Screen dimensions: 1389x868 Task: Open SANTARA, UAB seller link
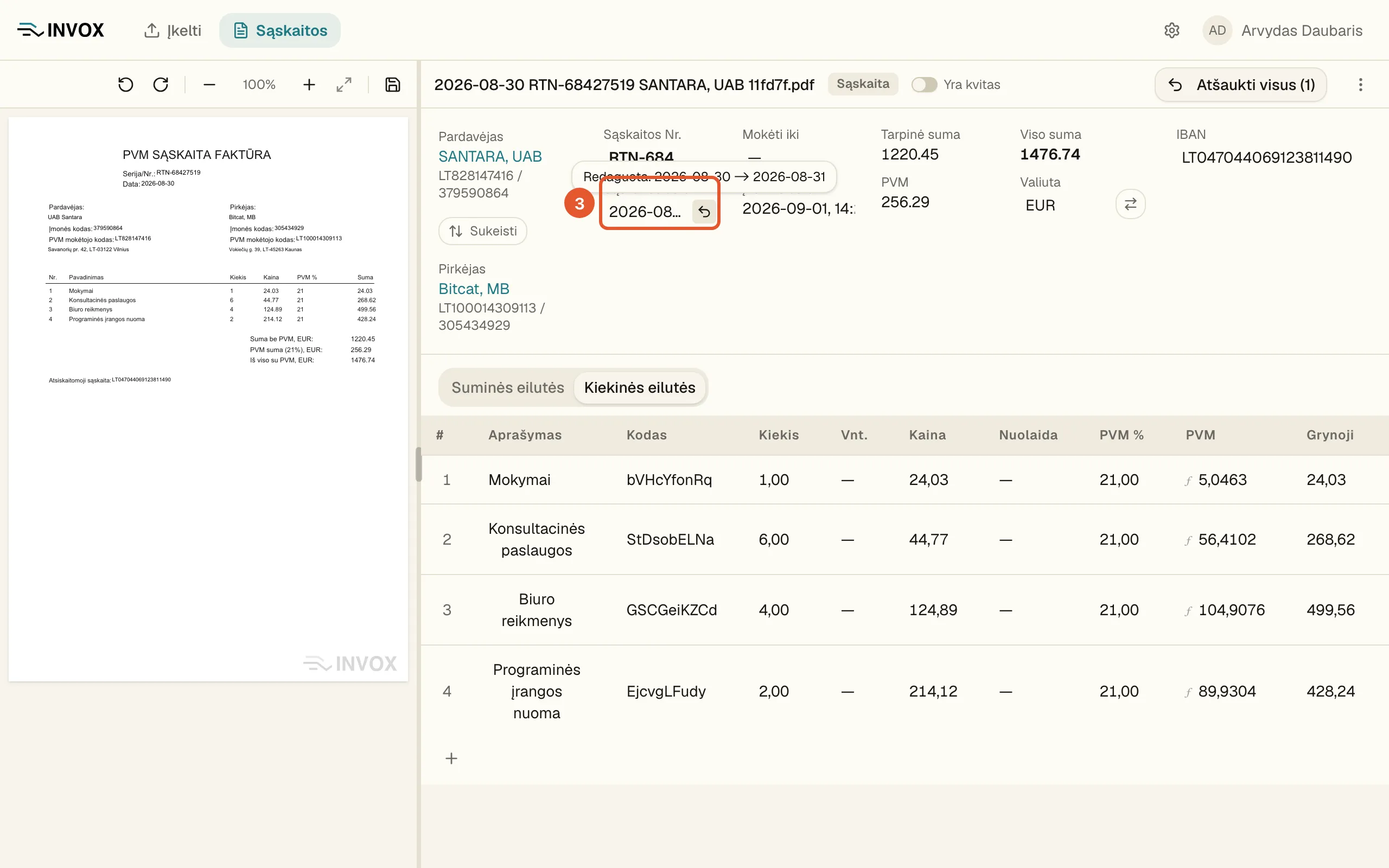click(490, 156)
